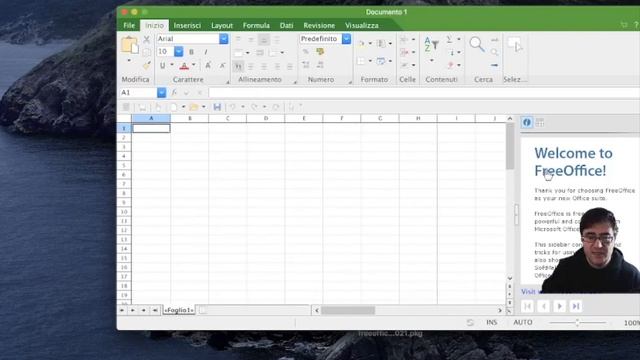
Task: Click the Open folder icon in quick toolbar
Action: point(193,107)
